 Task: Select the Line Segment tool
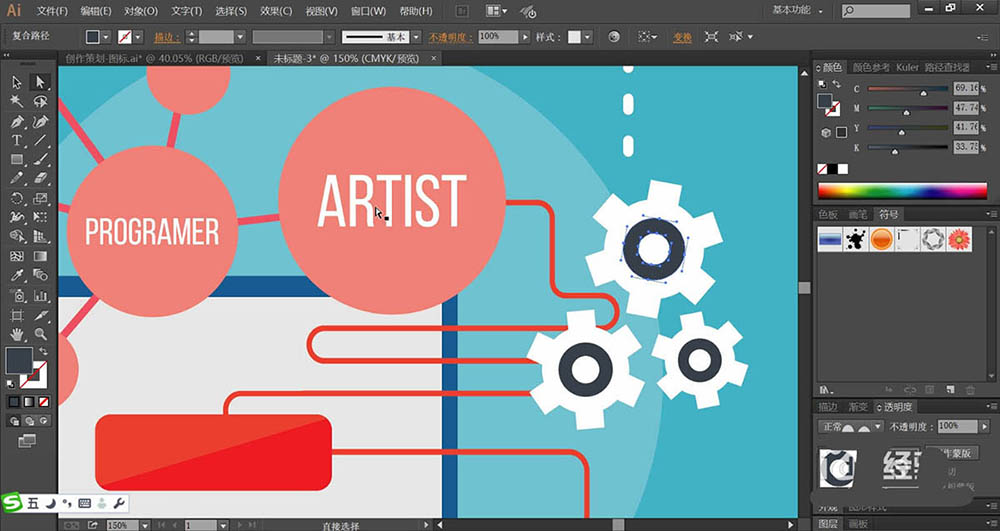tap(40, 140)
